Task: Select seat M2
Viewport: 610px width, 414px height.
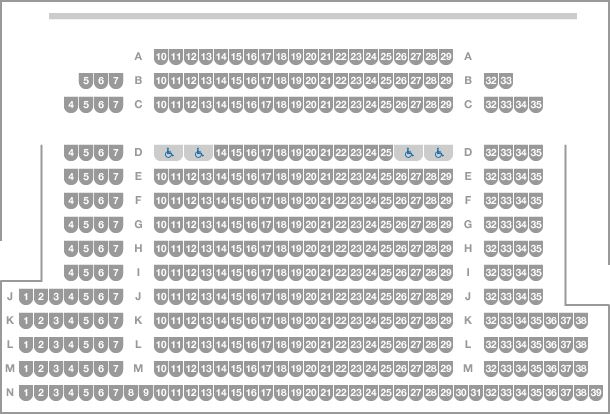Action: (40, 368)
